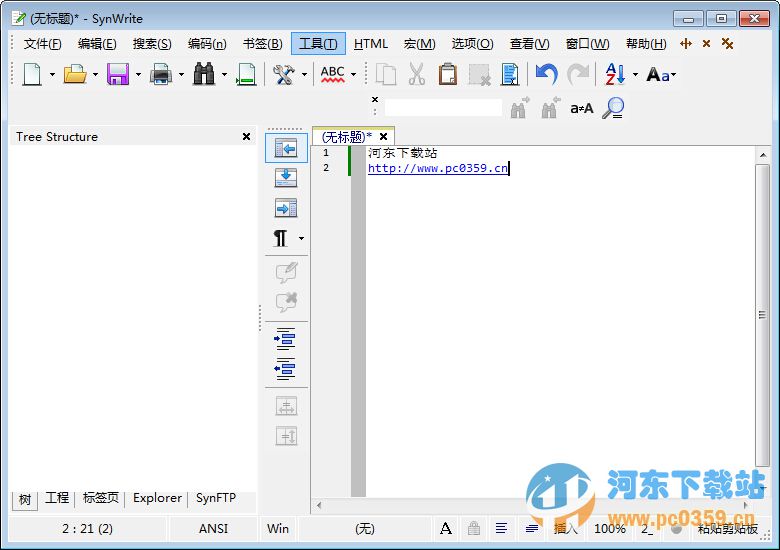
Task: Switch to the SynFTP panel tab
Action: click(x=216, y=498)
